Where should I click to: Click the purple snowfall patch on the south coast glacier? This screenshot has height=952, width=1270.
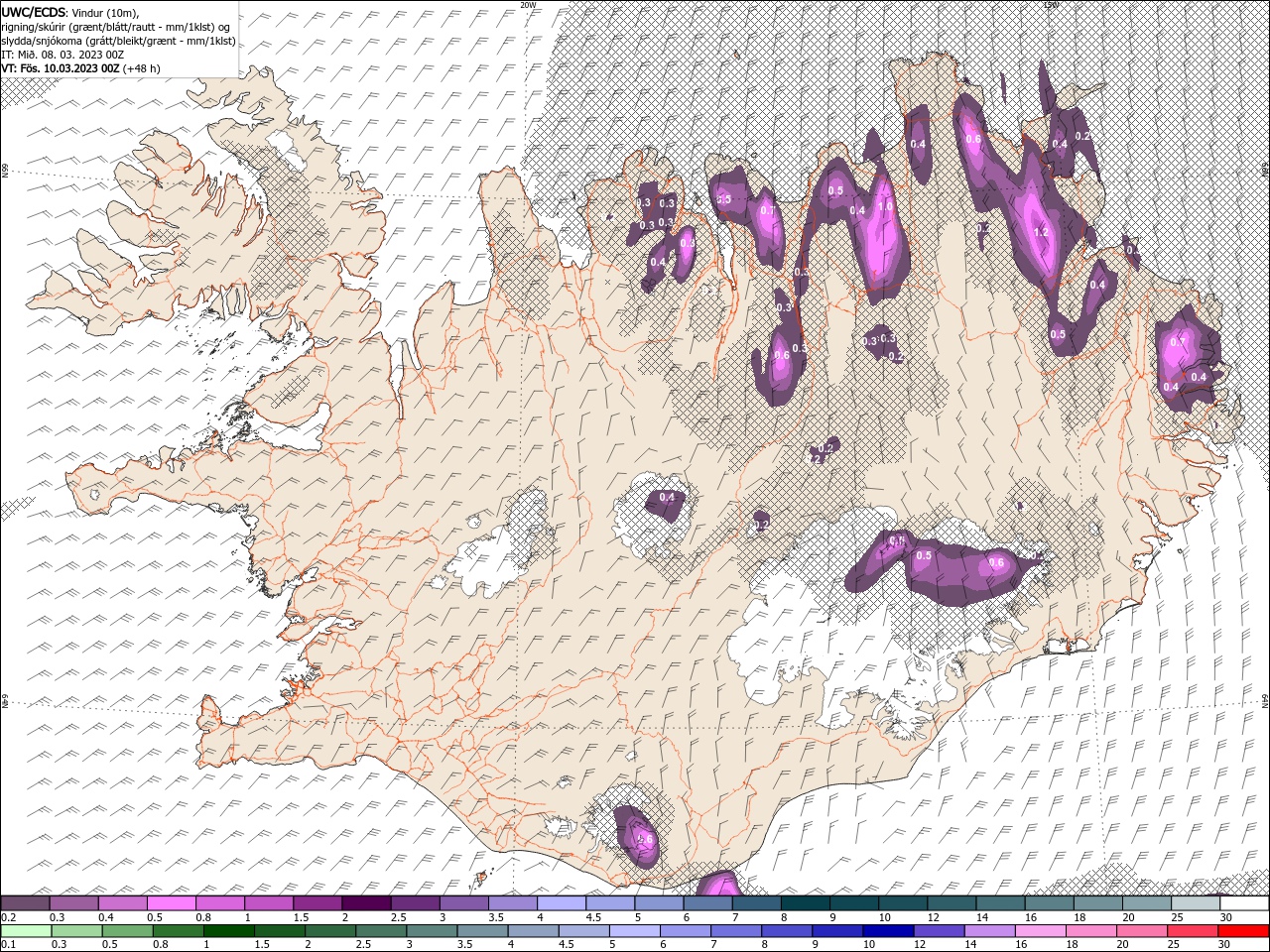[x=635, y=838]
